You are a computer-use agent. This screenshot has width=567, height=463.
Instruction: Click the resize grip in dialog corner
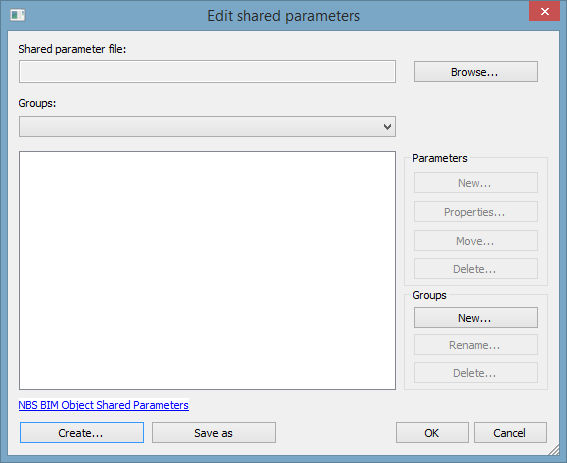pos(554,450)
